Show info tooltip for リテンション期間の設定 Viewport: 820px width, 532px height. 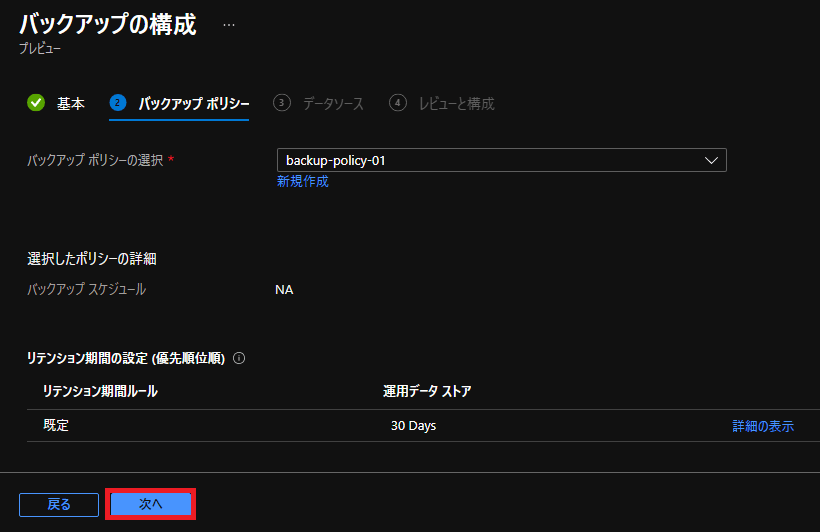click(239, 358)
